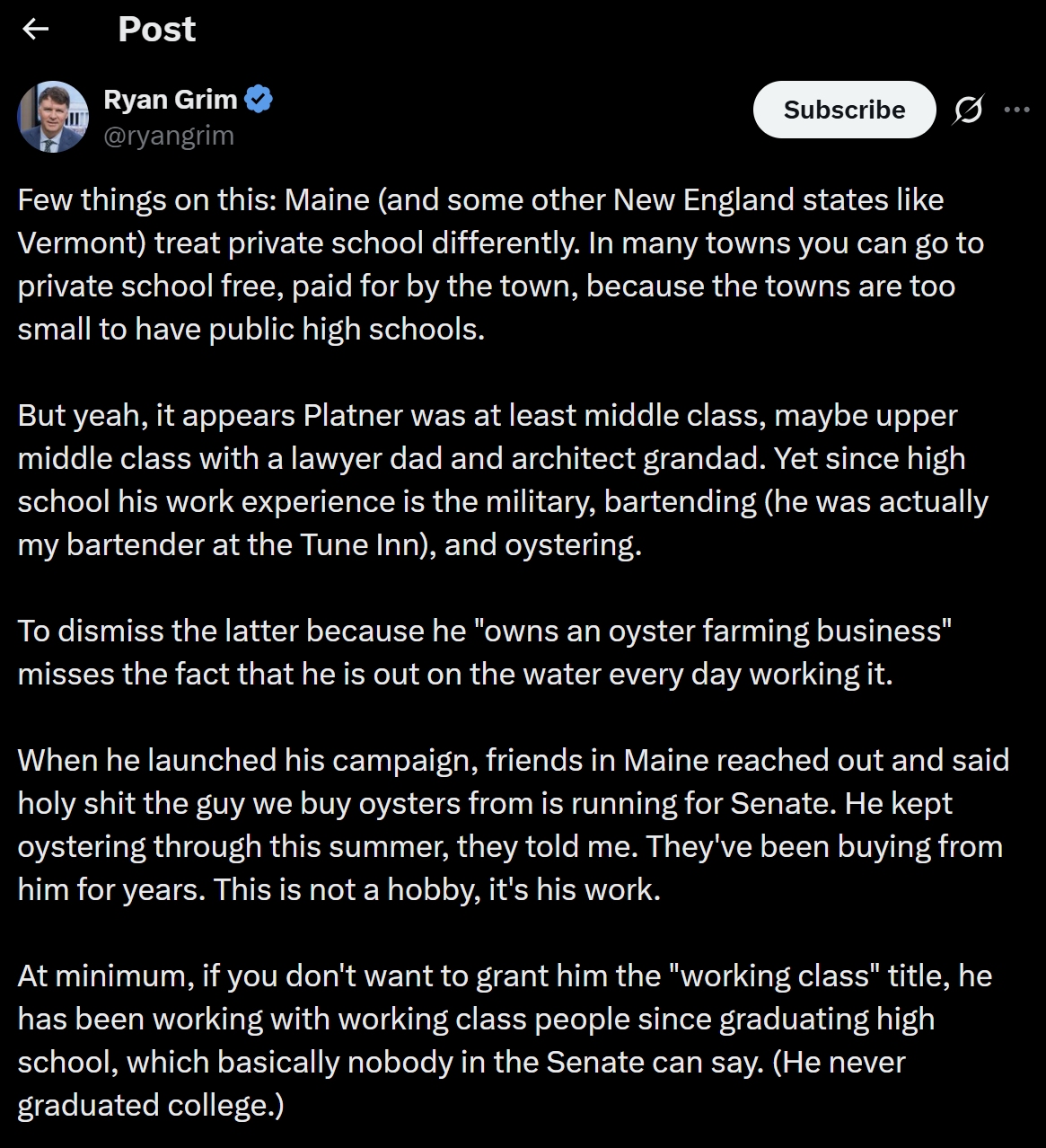This screenshot has width=1046, height=1148.
Task: Click the word "Vermont" in the first paragraph
Action: [81, 243]
